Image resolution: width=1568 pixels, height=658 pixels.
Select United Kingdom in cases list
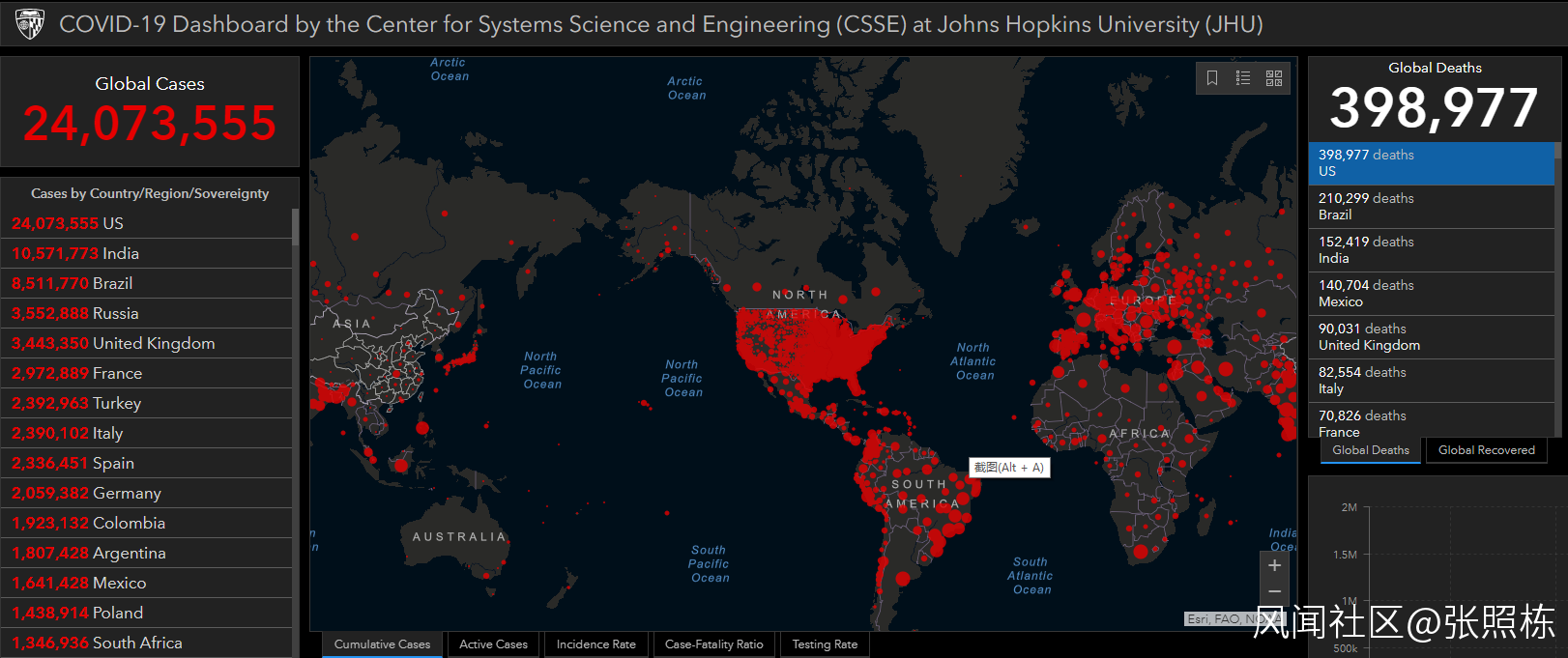click(x=147, y=343)
